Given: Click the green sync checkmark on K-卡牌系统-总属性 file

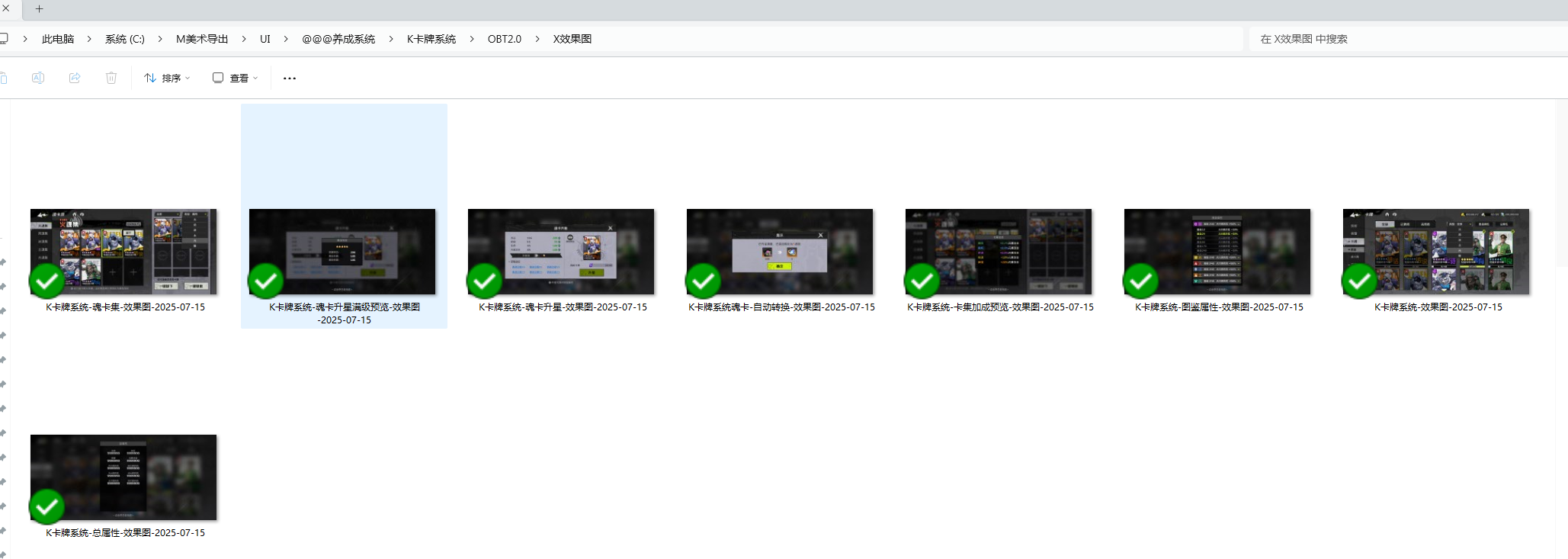Looking at the screenshot, I should (x=46, y=506).
